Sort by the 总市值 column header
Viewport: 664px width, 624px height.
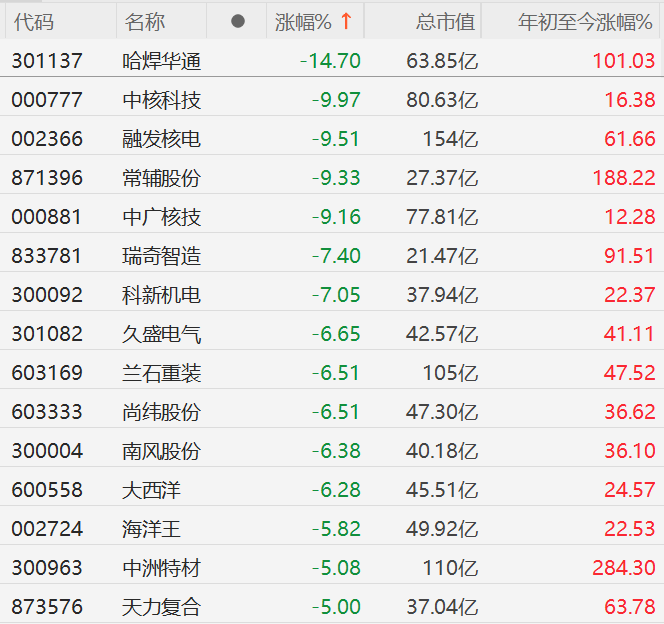point(445,22)
